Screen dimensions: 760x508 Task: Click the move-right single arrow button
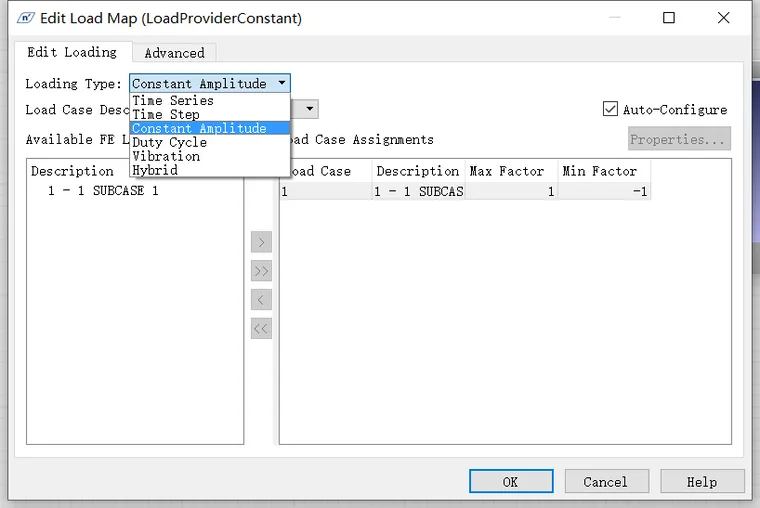tap(261, 242)
